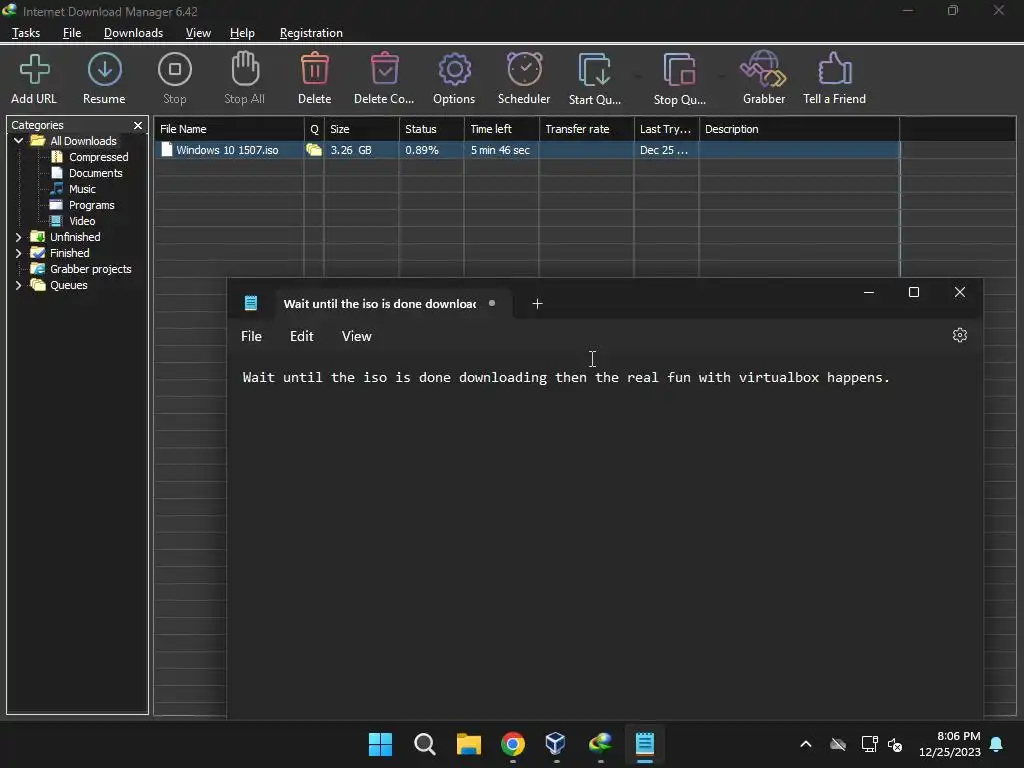Add a new Notepad tab

(x=537, y=304)
